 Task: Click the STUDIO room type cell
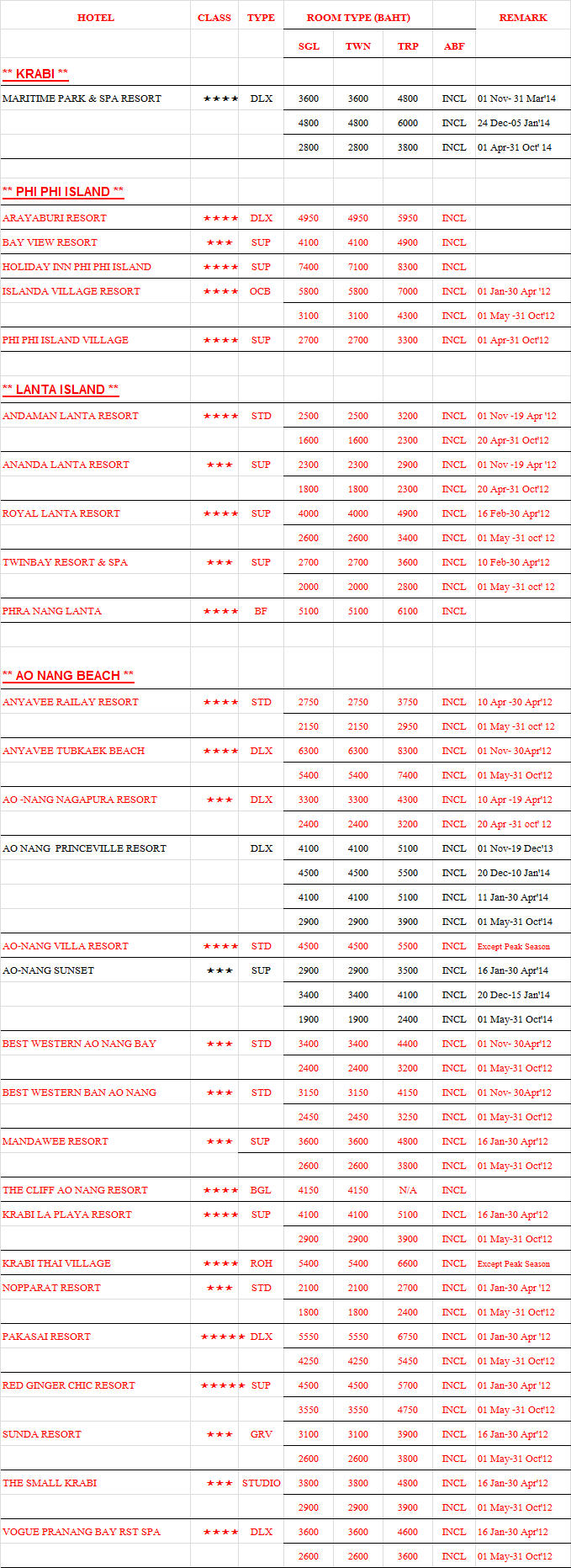(x=262, y=1483)
